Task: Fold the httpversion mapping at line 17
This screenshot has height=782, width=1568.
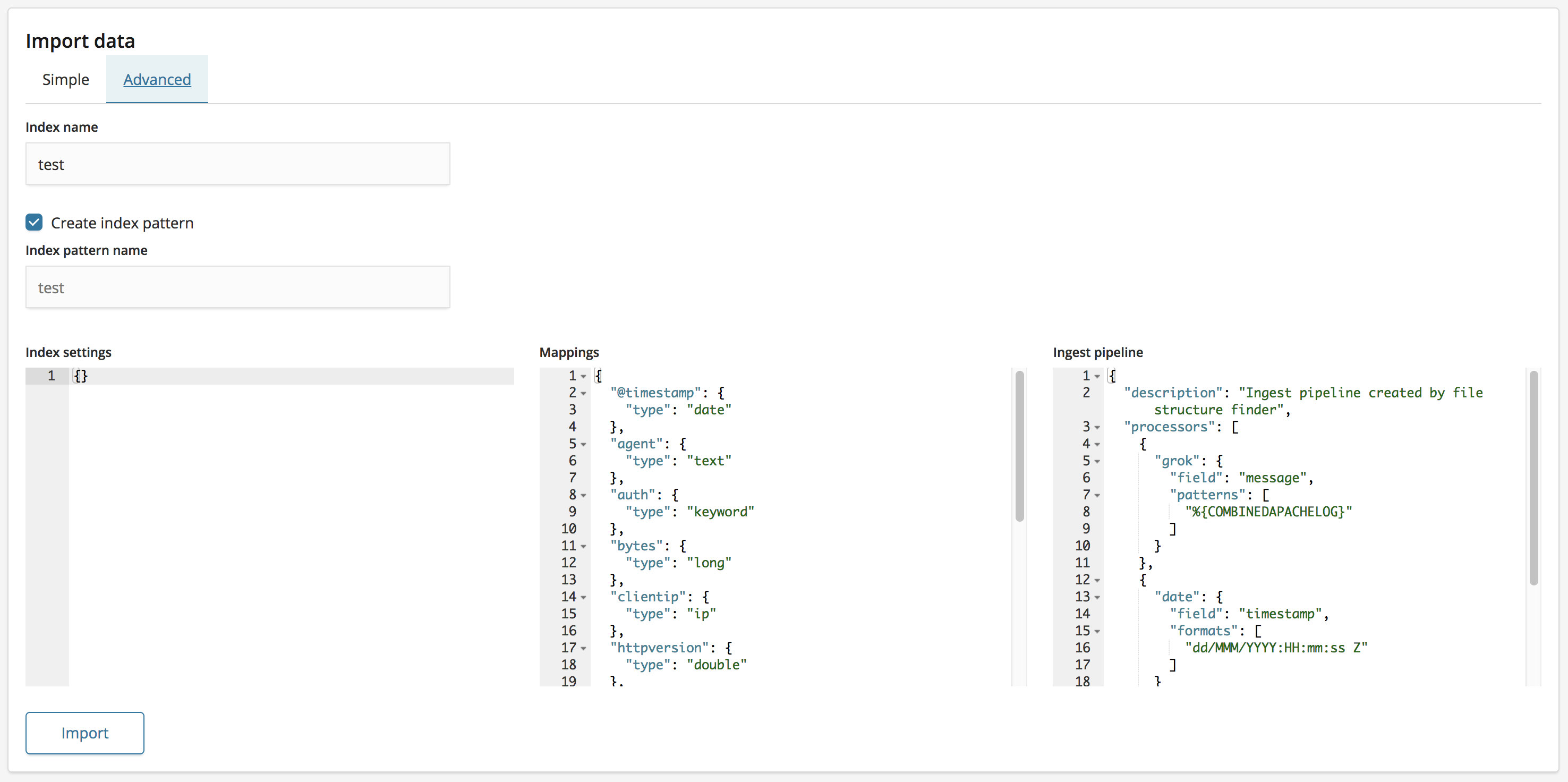Action: pyautogui.click(x=583, y=649)
